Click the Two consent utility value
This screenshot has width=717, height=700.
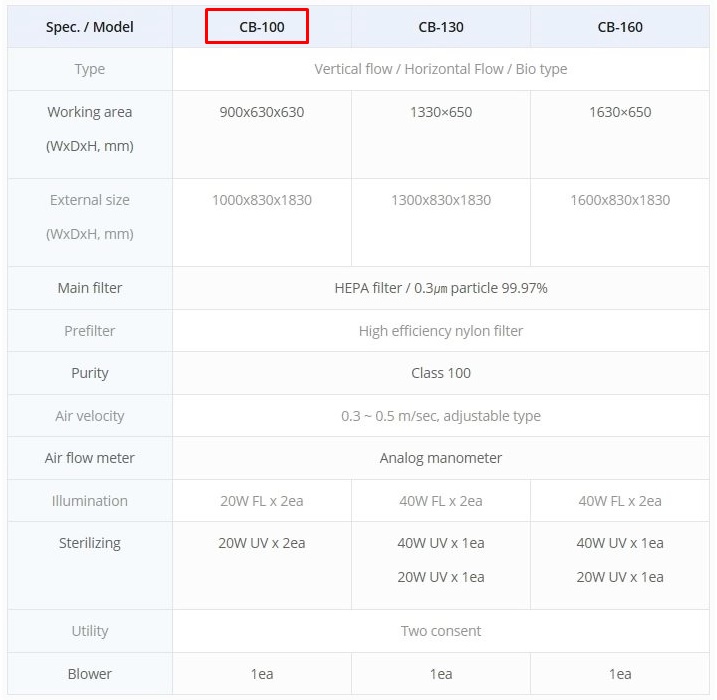[x=440, y=631]
